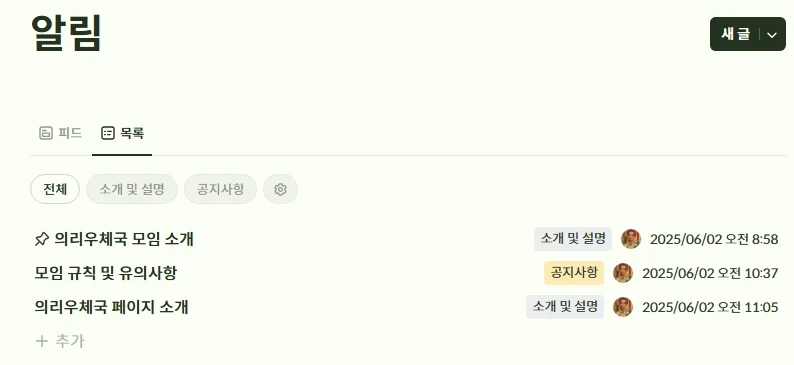Click the 새 글 button
The image size is (794, 365).
pyautogui.click(x=735, y=34)
